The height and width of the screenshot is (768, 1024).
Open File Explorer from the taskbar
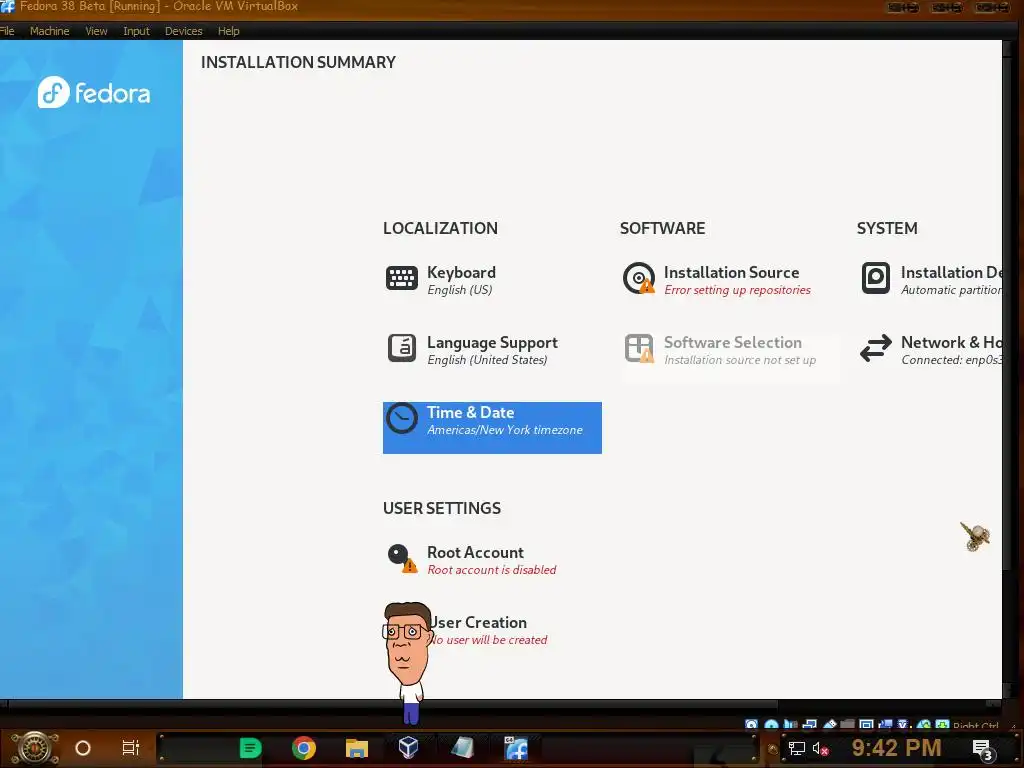pos(357,748)
